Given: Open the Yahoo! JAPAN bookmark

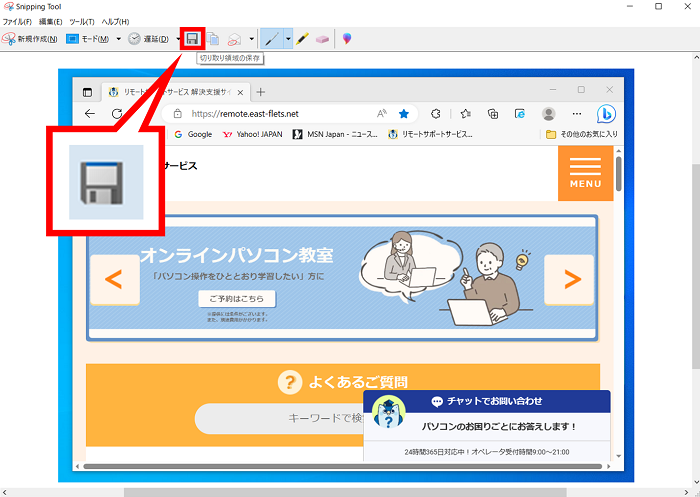Looking at the screenshot, I should 253,134.
